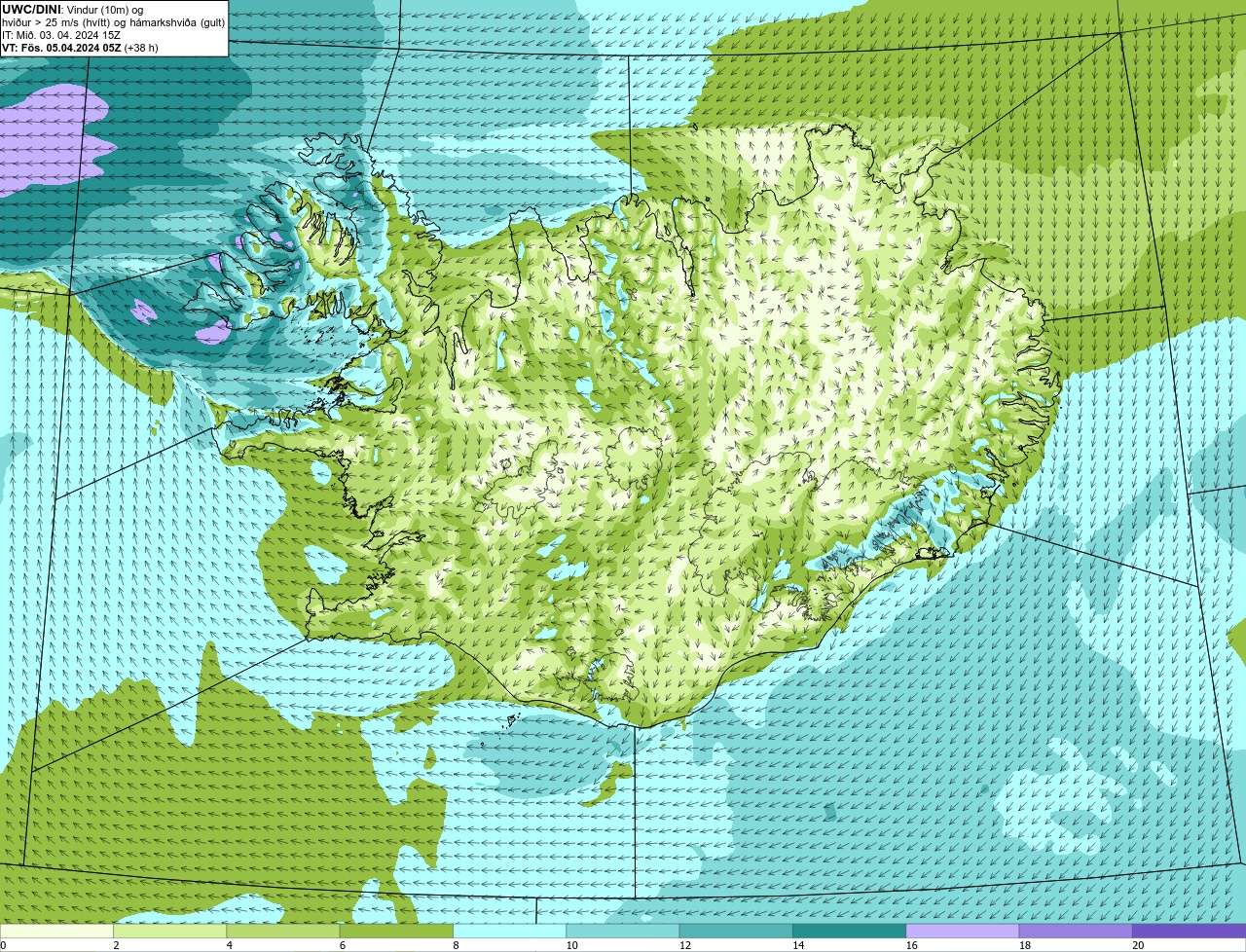Click the 0–2 m/s palest legend swatch
Image resolution: width=1246 pixels, height=952 pixels.
(57, 931)
